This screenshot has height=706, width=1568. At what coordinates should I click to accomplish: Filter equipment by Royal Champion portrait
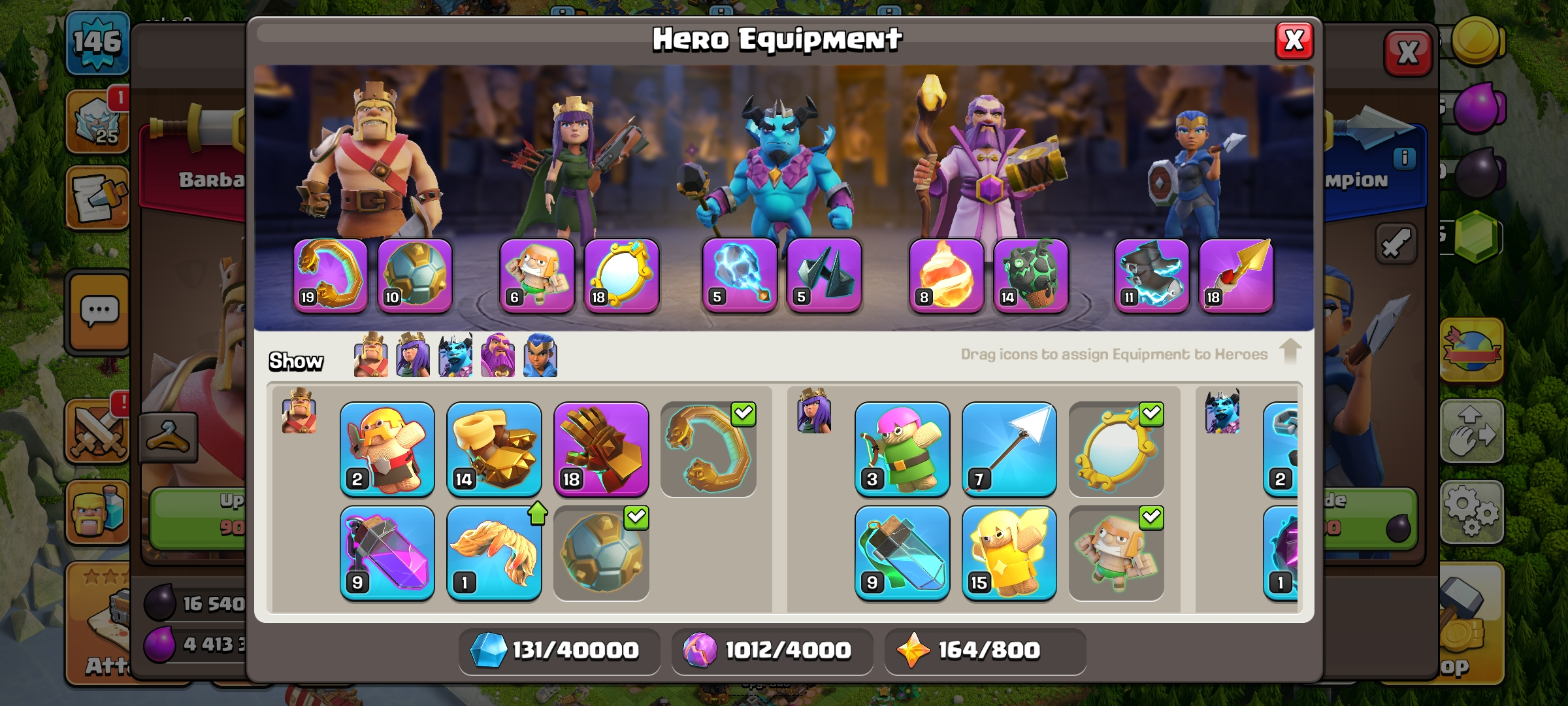click(540, 355)
